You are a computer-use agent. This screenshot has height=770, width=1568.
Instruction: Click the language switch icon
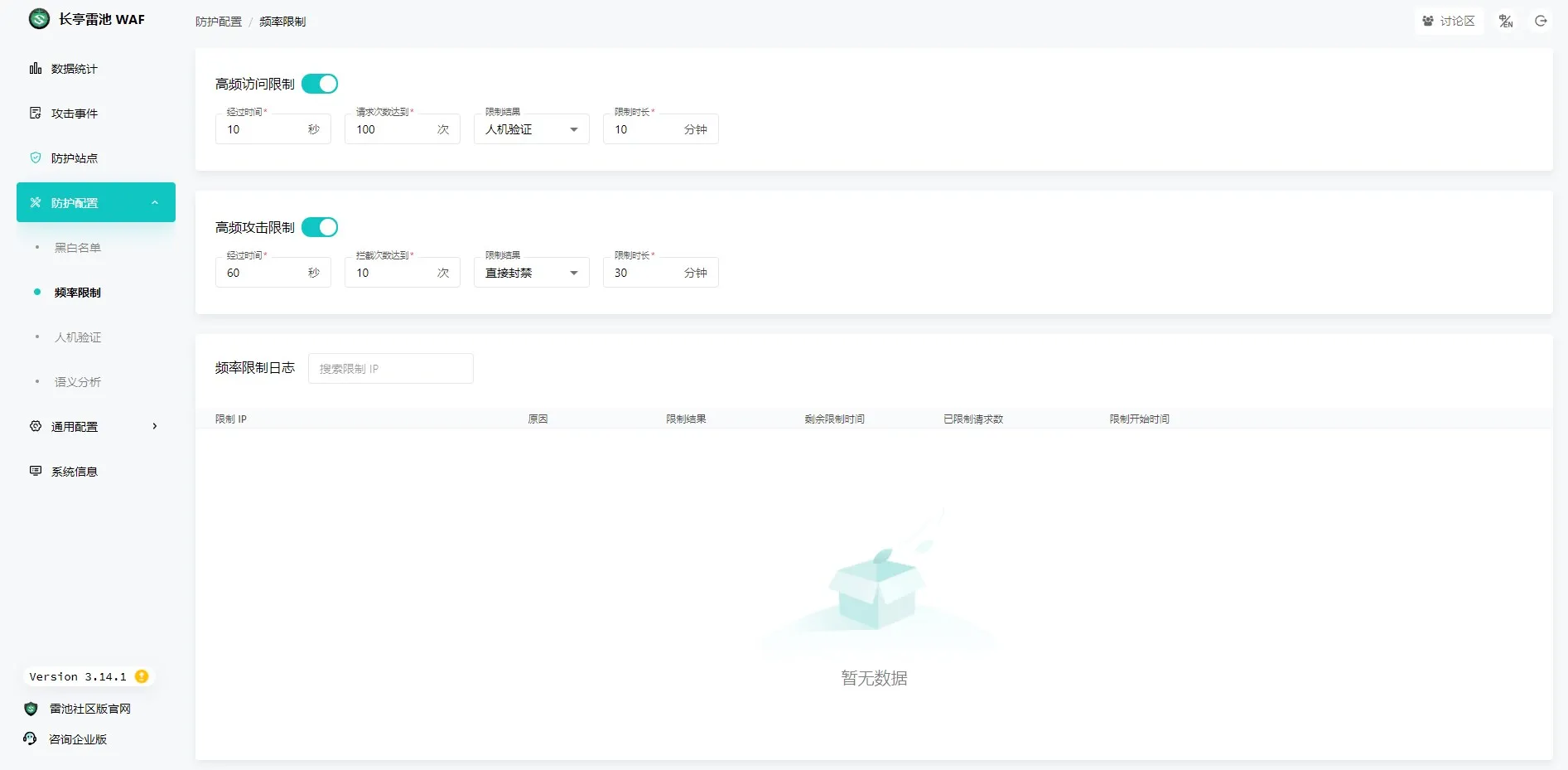1506,22
